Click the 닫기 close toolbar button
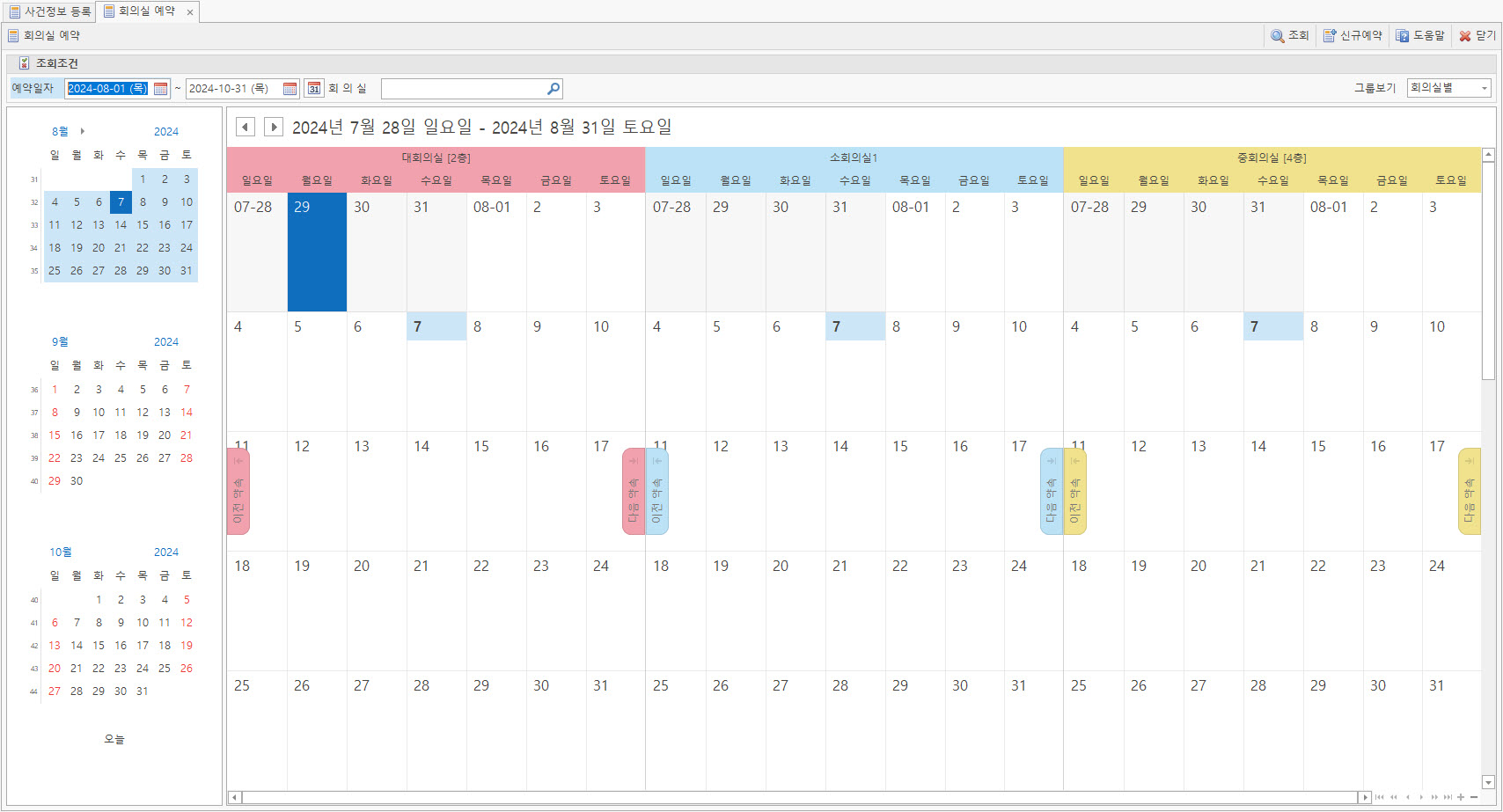Screen dimensions: 1503x812 pos(1477,36)
